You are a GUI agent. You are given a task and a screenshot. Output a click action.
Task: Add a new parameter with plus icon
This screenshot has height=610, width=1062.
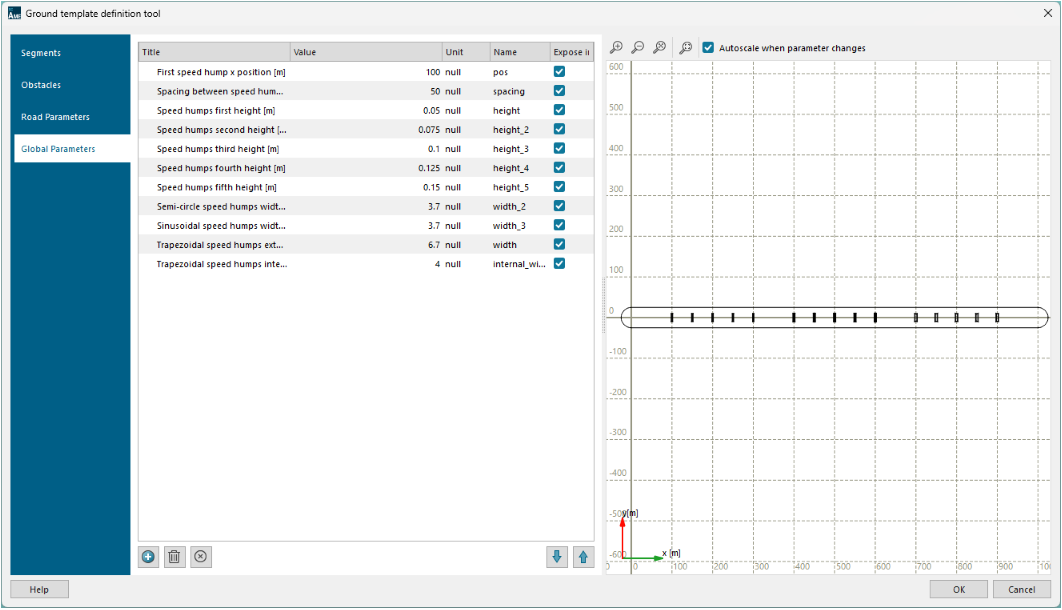(149, 557)
